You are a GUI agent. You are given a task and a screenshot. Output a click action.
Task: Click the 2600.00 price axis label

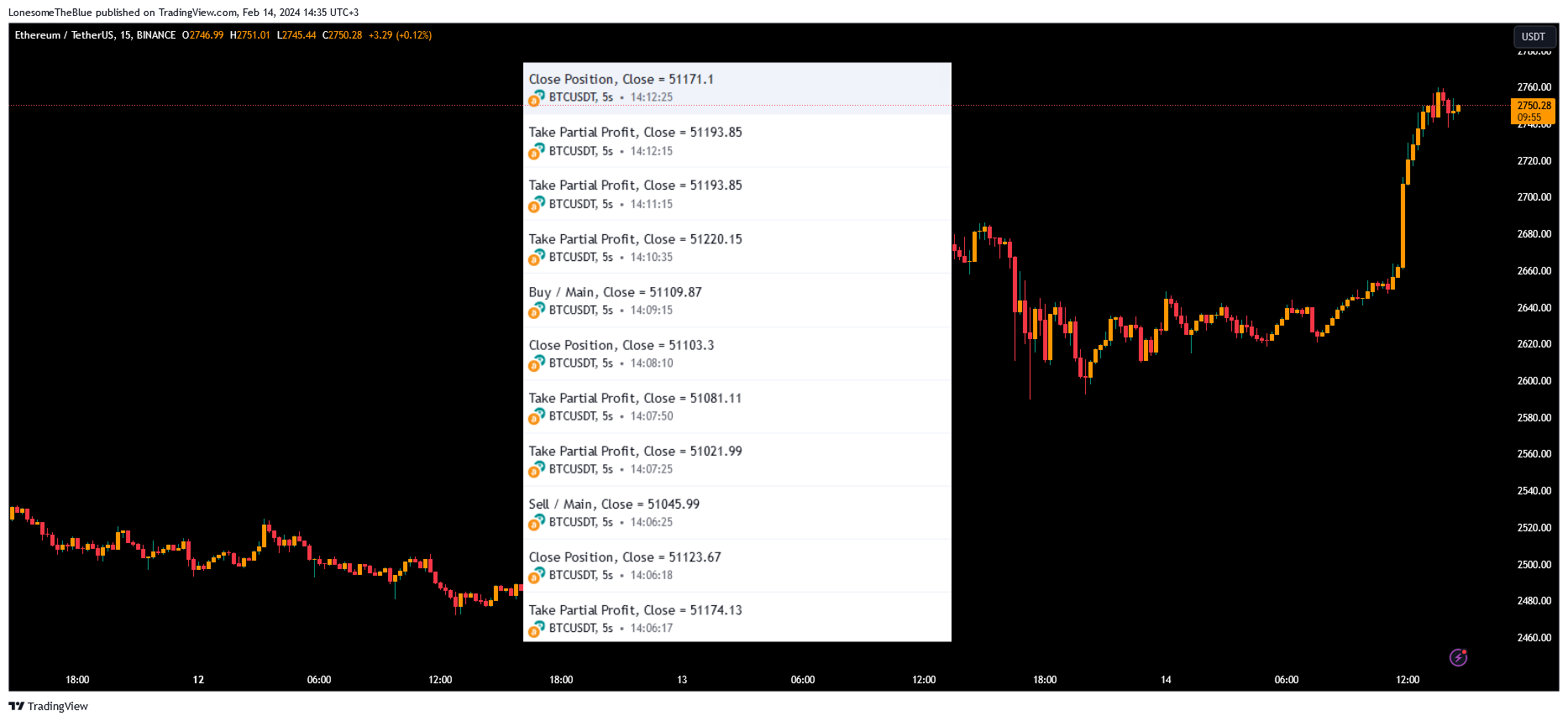(1534, 381)
